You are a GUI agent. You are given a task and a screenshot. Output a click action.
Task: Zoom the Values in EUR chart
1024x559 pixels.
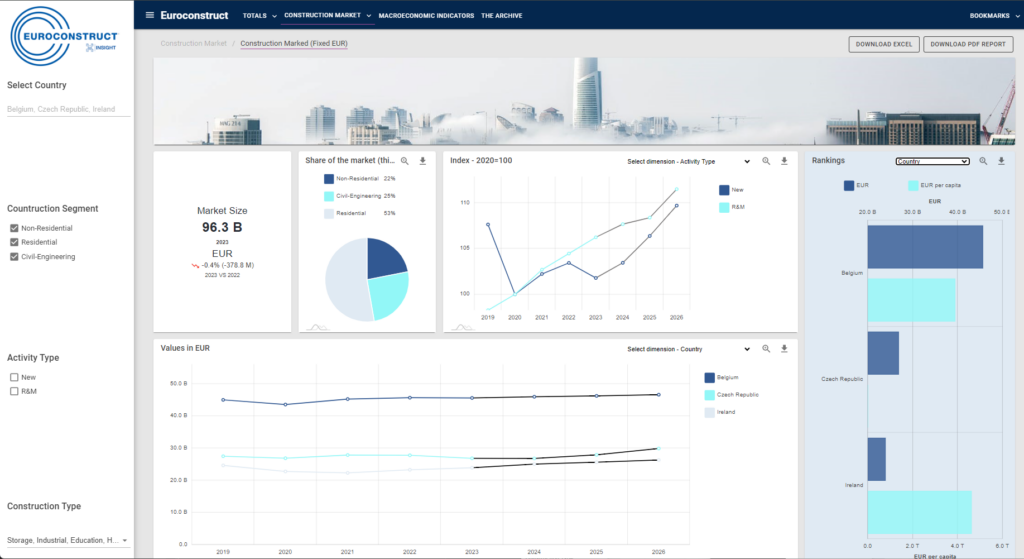[x=766, y=349]
